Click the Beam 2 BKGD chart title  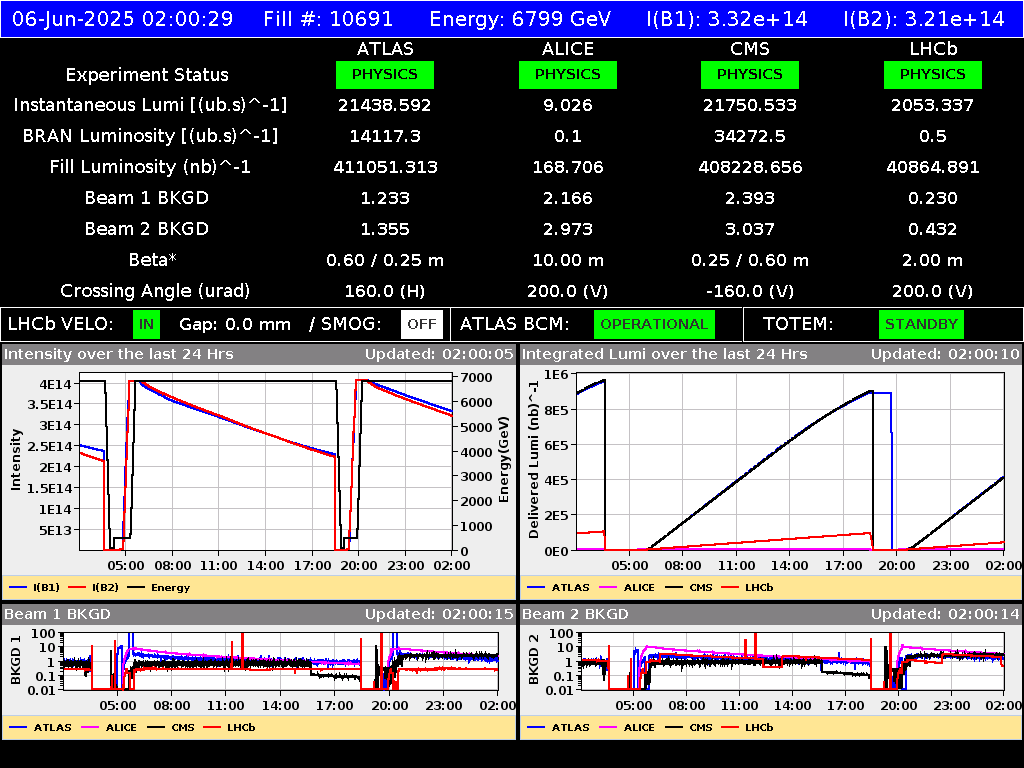coord(575,614)
